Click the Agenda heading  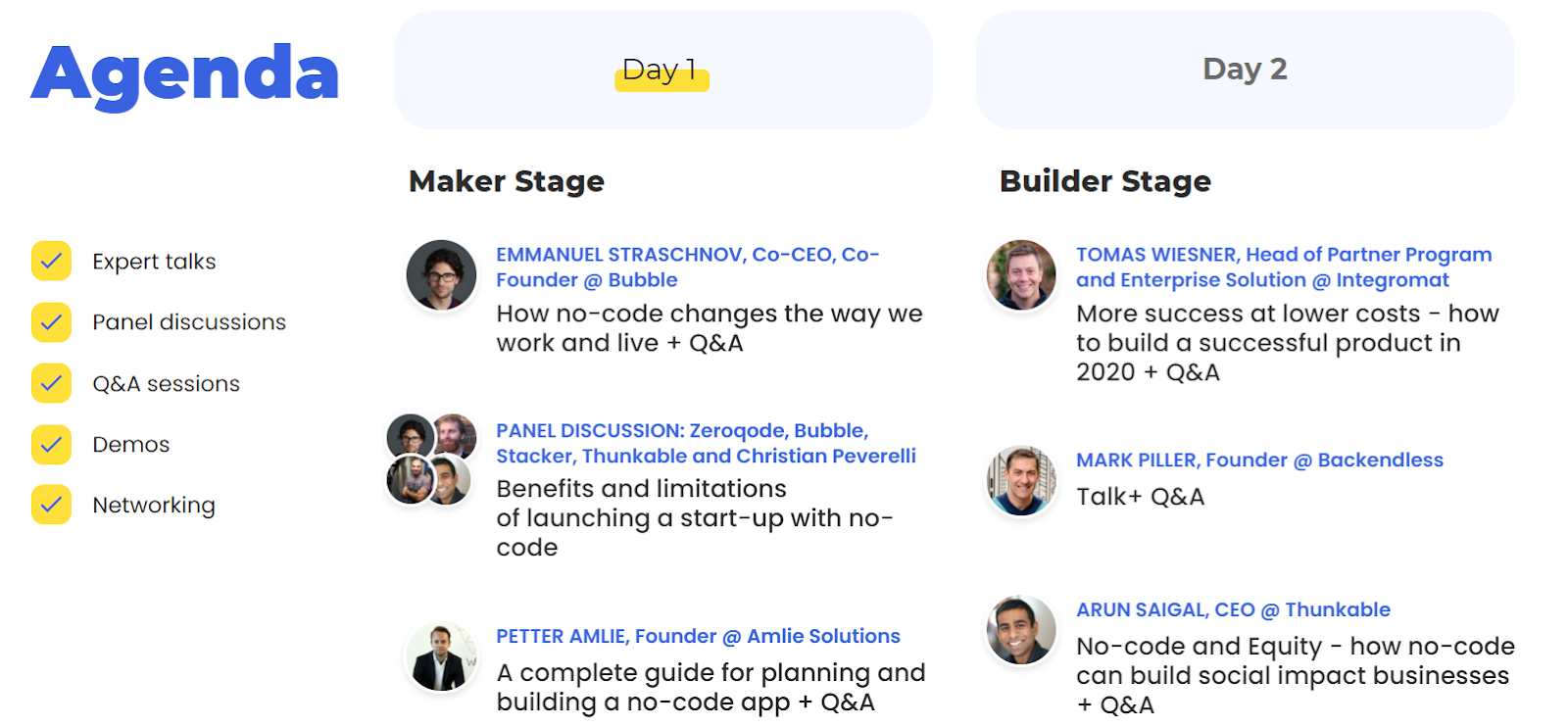click(185, 74)
